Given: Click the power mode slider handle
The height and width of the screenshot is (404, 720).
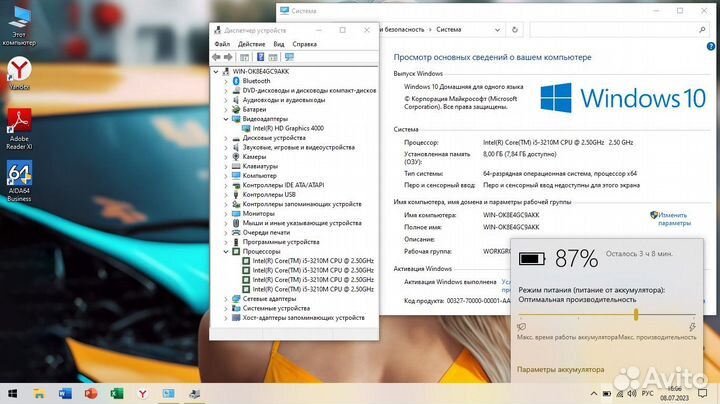Looking at the screenshot, I should tap(636, 314).
